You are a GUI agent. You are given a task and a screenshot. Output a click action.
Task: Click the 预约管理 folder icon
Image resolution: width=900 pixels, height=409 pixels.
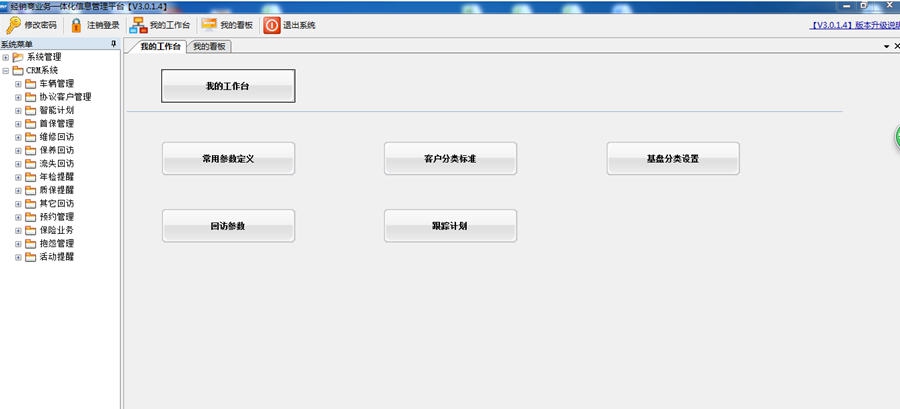[30, 217]
